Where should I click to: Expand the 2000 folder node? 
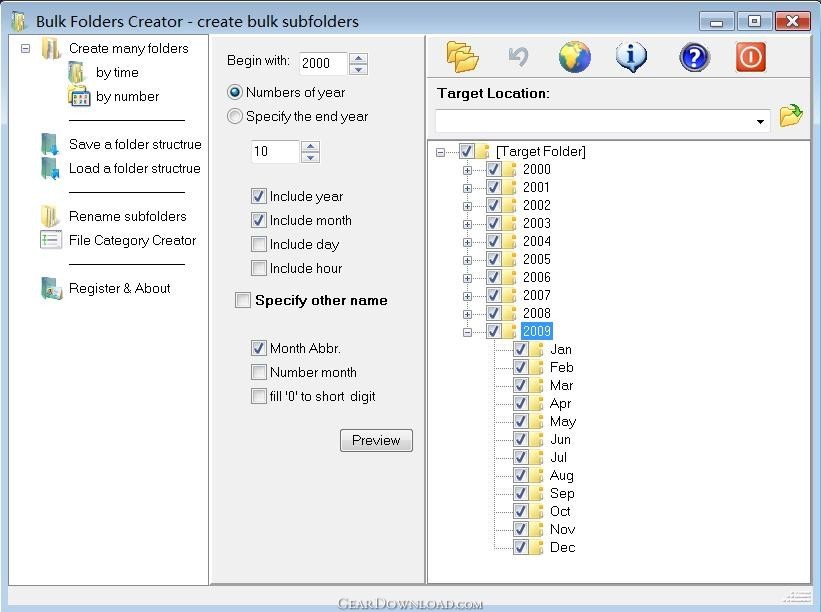[x=468, y=170]
